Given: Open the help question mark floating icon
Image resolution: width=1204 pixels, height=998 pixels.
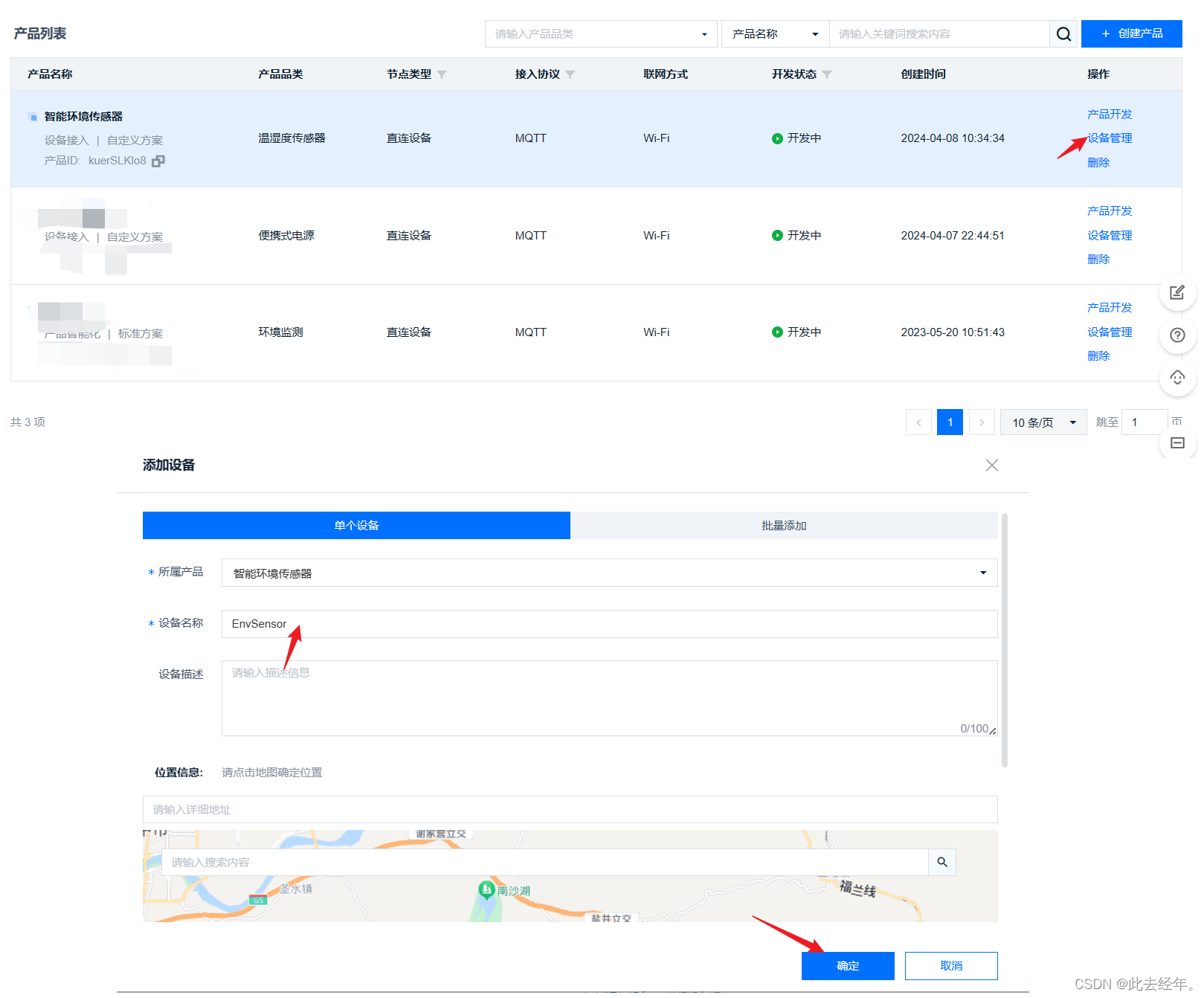Looking at the screenshot, I should (x=1177, y=335).
